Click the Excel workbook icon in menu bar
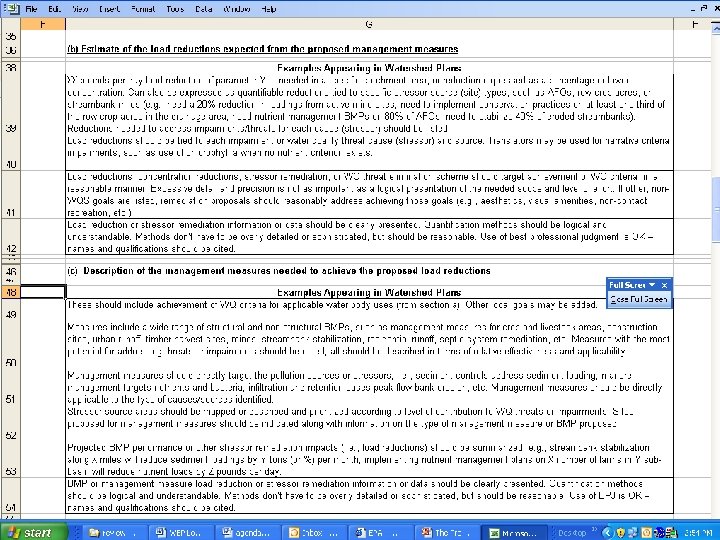This screenshot has height=540, width=720. click(x=11, y=8)
